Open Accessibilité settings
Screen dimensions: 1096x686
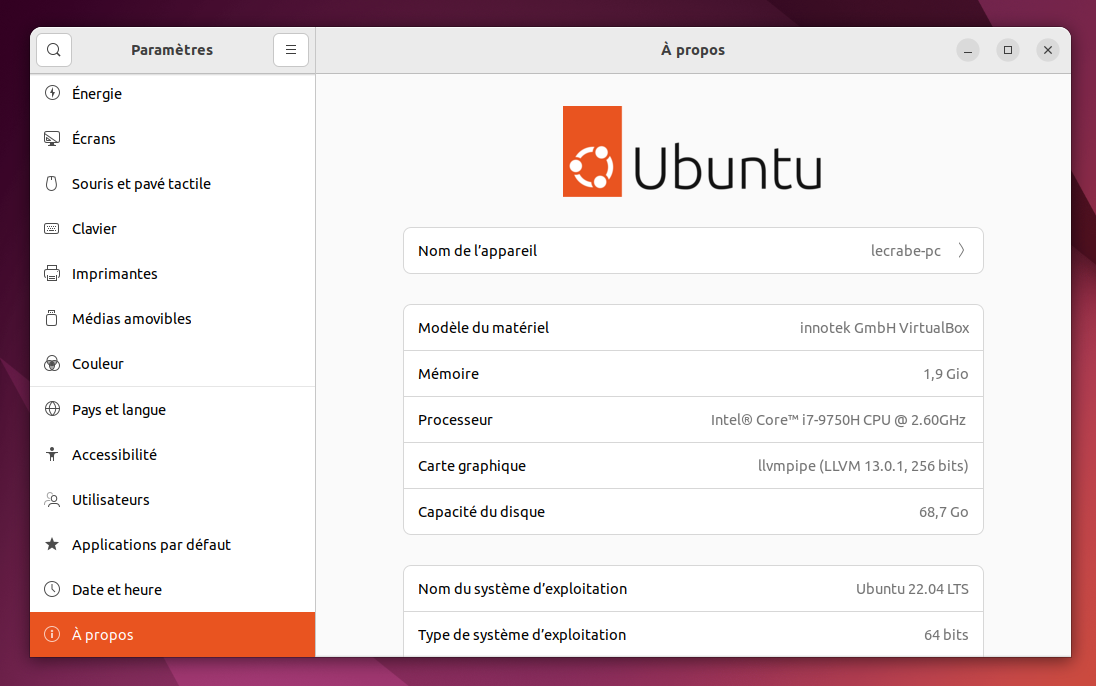173,455
